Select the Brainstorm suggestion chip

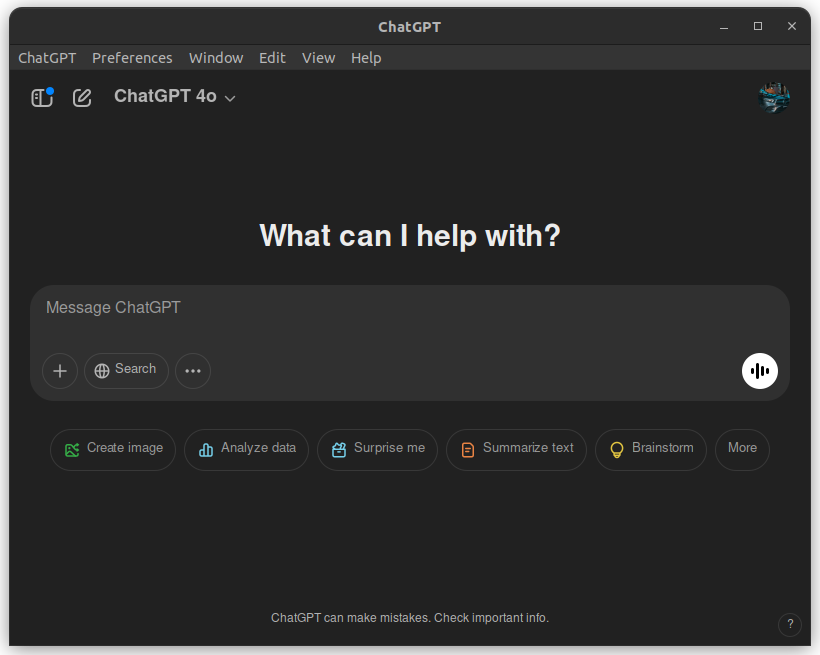click(x=651, y=449)
